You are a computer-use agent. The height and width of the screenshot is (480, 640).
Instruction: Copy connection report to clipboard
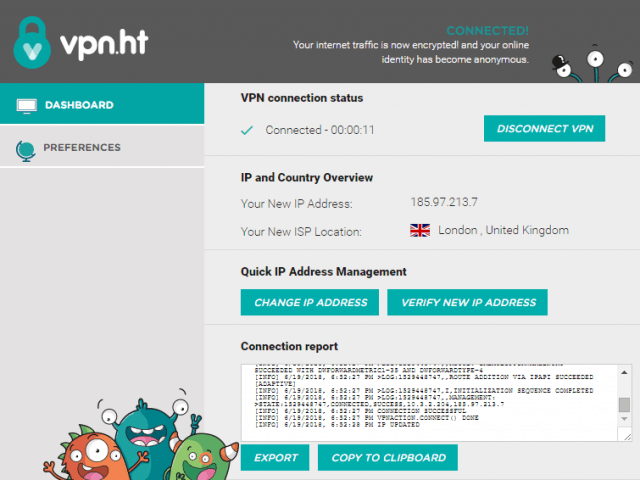(x=388, y=458)
